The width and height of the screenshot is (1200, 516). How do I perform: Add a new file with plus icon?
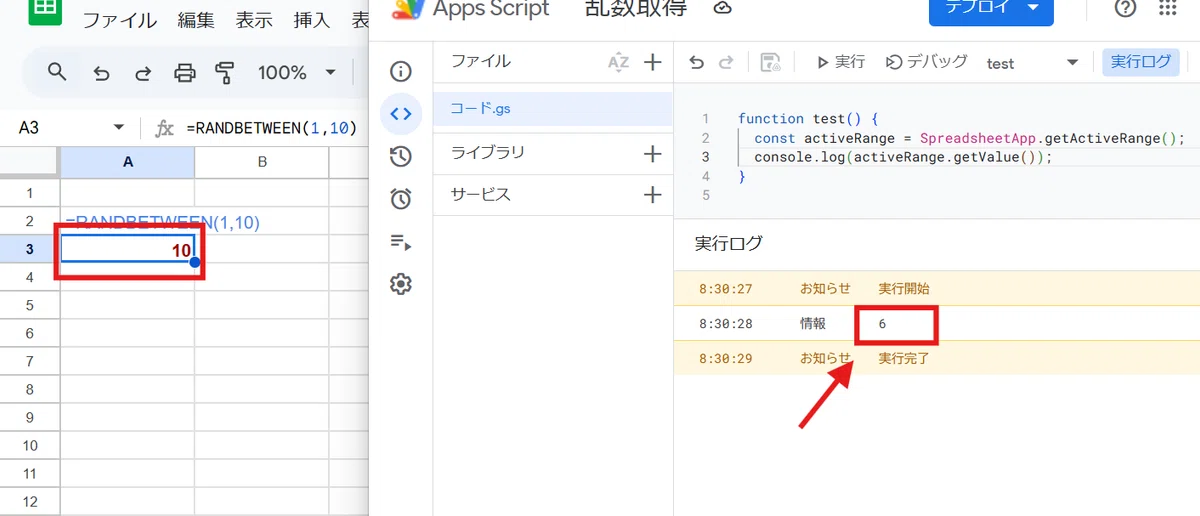pos(653,62)
